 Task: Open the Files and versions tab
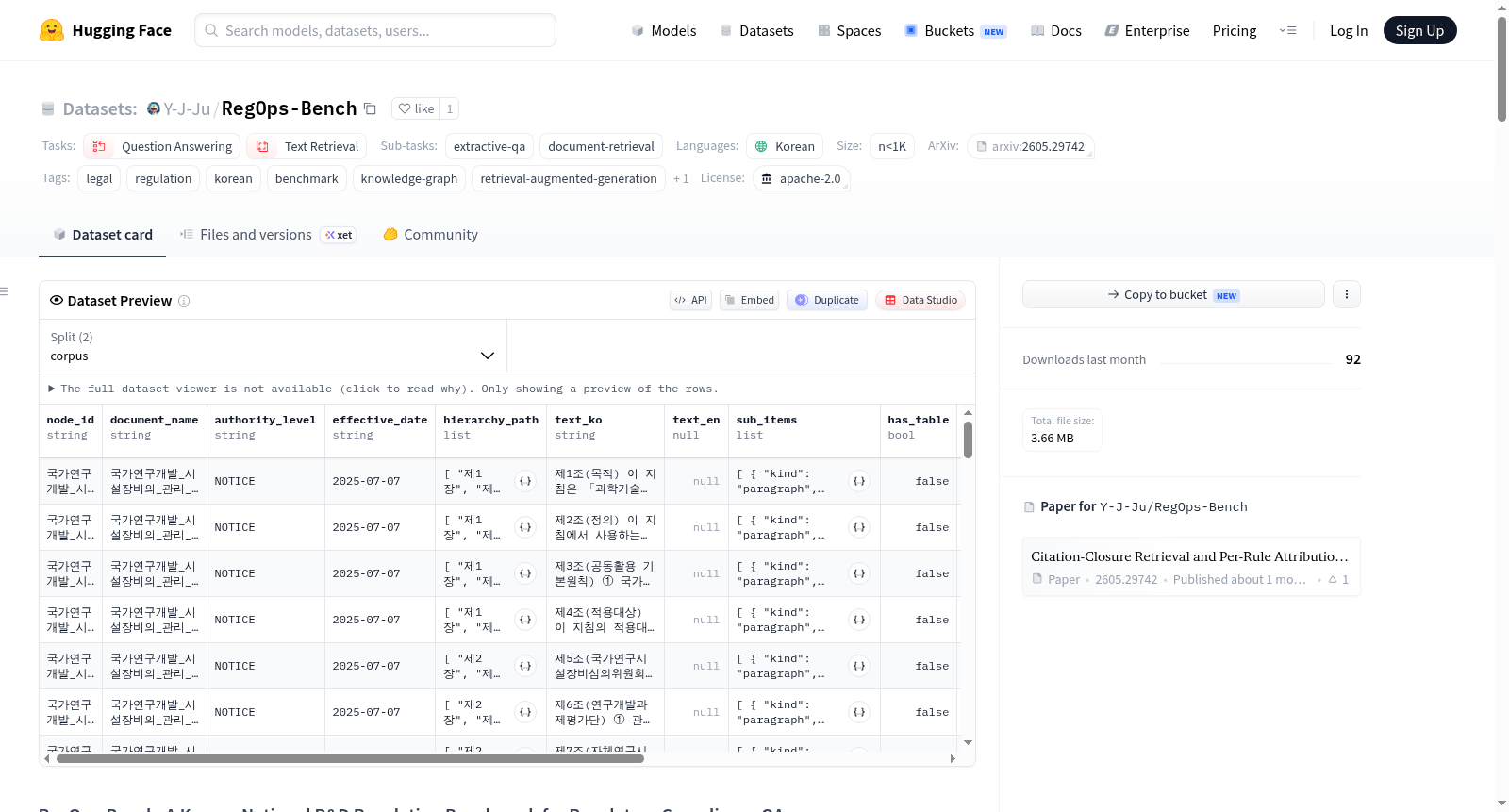(268, 235)
